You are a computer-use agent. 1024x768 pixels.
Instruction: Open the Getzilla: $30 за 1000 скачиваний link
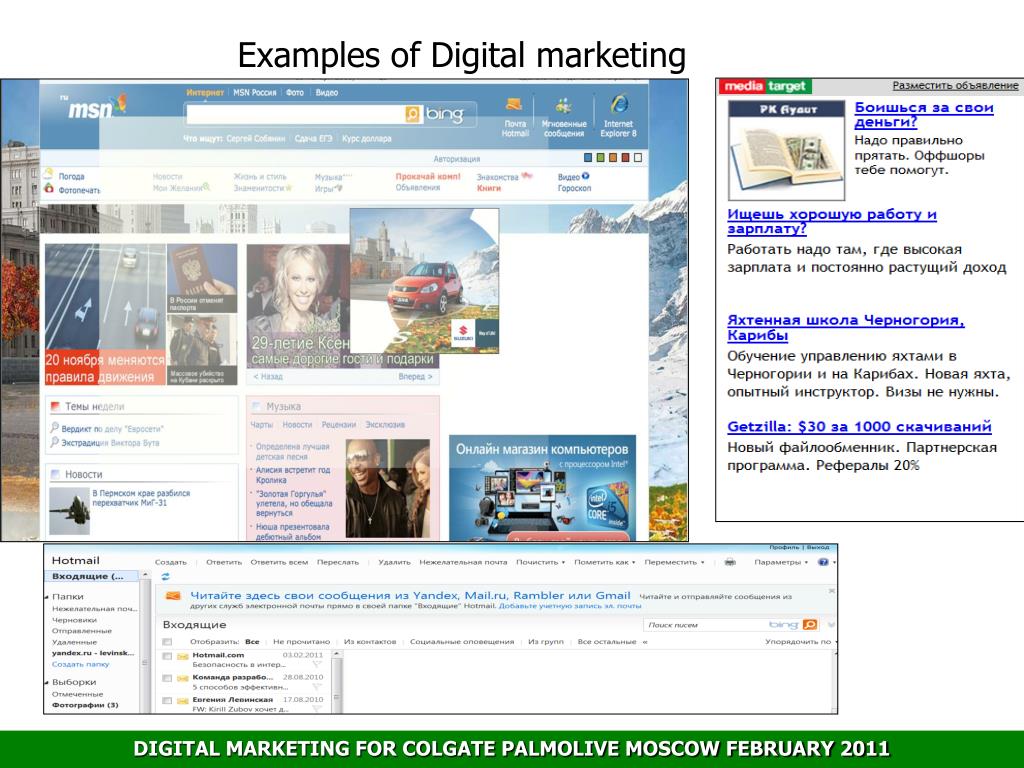859,427
